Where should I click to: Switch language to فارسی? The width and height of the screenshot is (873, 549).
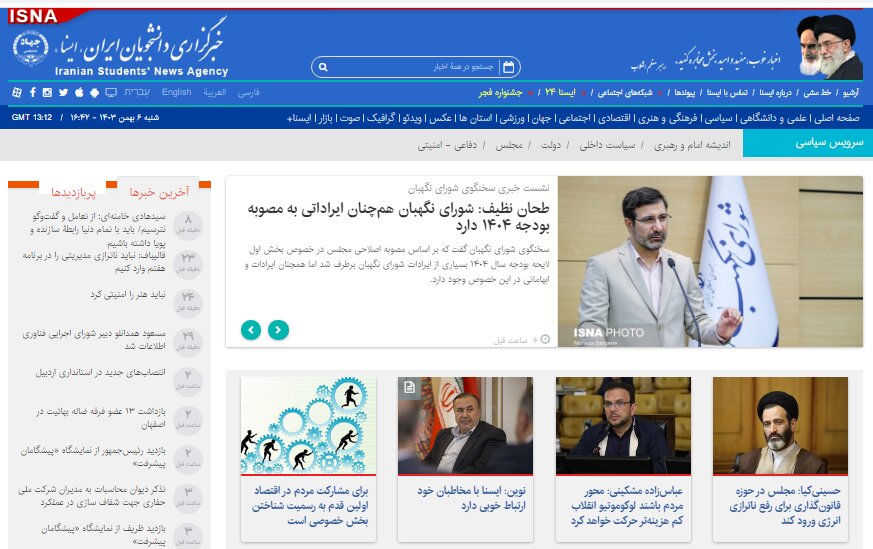(248, 92)
